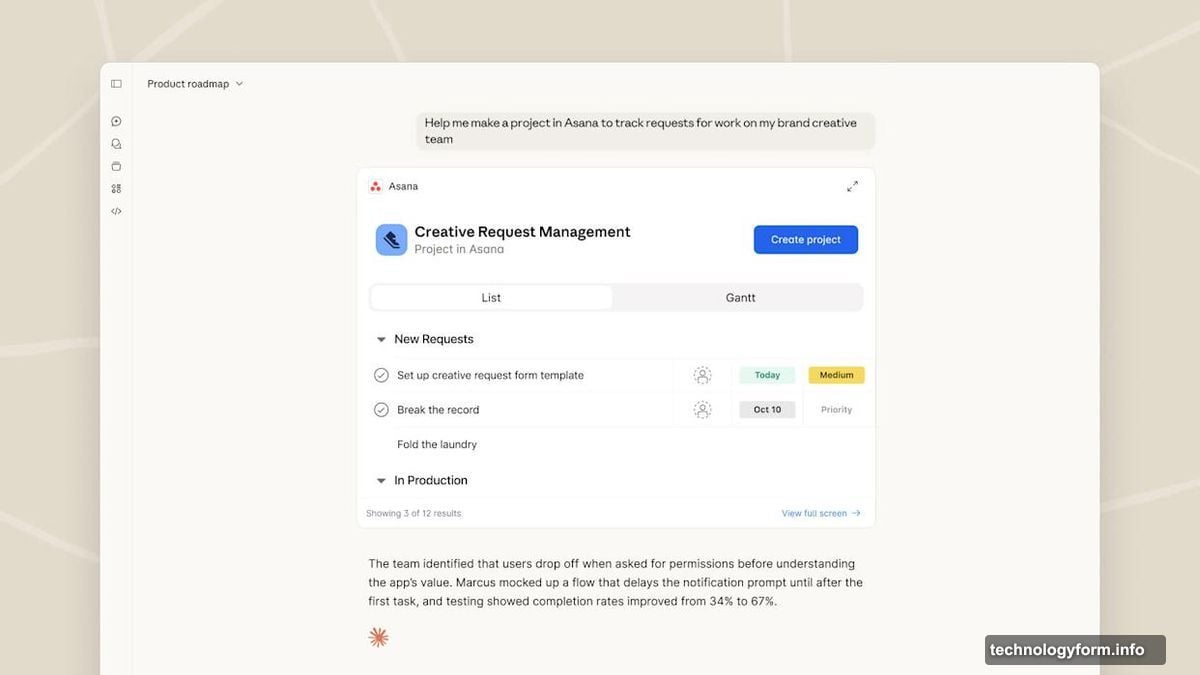Click the assignee icon for Set up creative request form
1200x675 pixels.
(x=703, y=375)
